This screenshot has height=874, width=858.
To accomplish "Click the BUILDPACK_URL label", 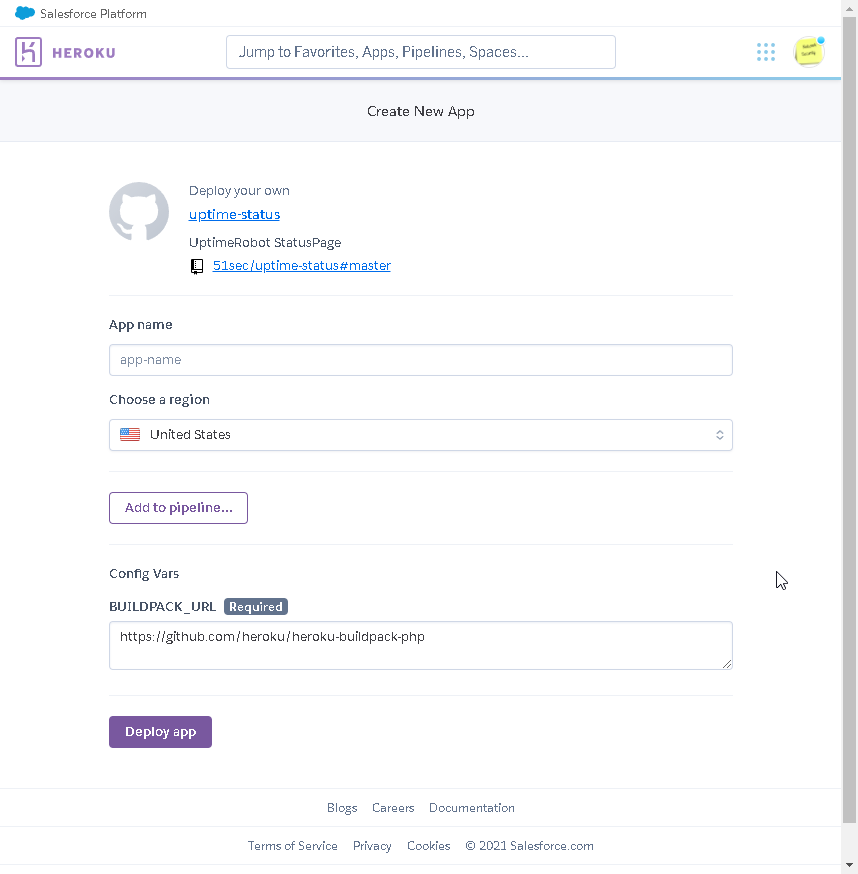I will coord(162,606).
